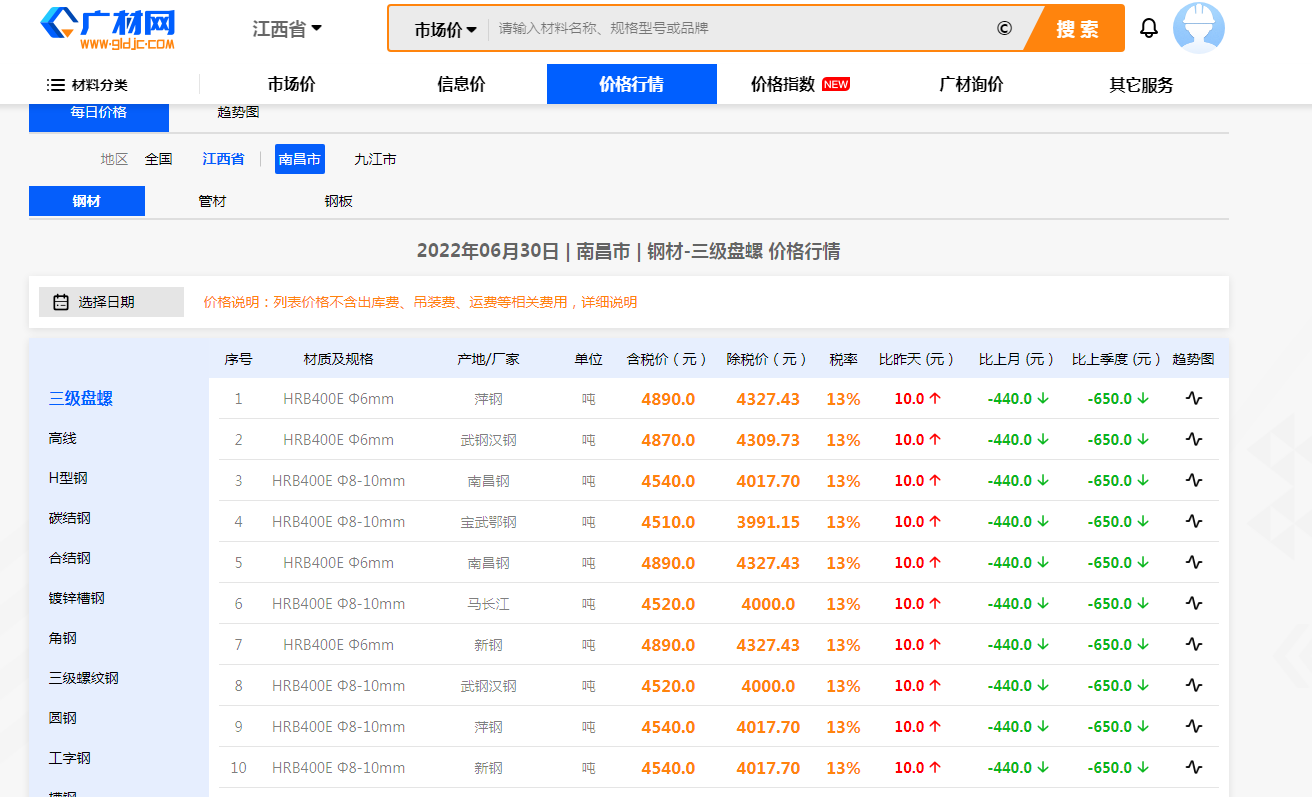This screenshot has width=1312, height=797.
Task: Open trend chart icon for row 5
Action: (x=1194, y=562)
